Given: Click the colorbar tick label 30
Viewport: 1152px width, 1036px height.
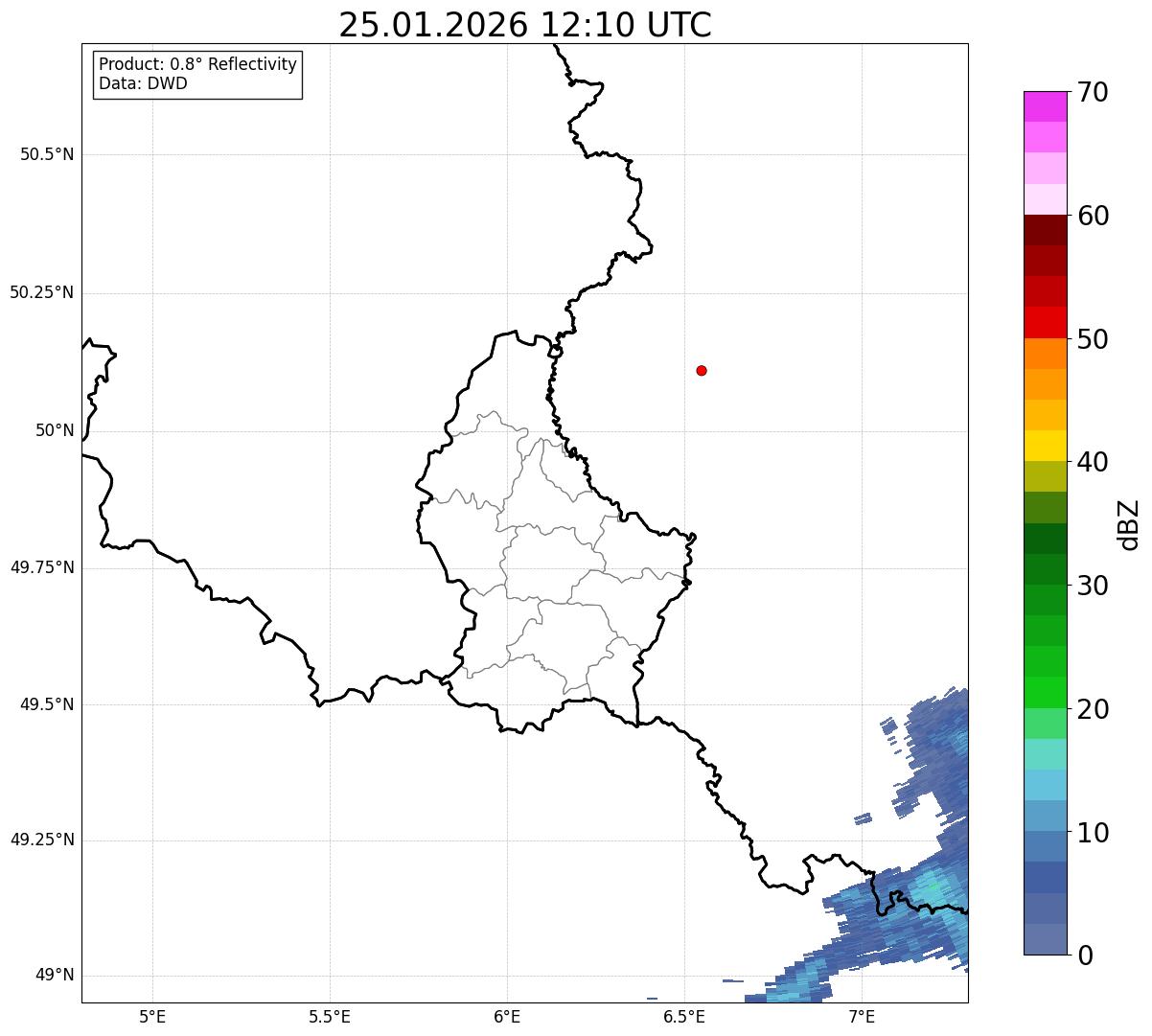Looking at the screenshot, I should [1093, 586].
